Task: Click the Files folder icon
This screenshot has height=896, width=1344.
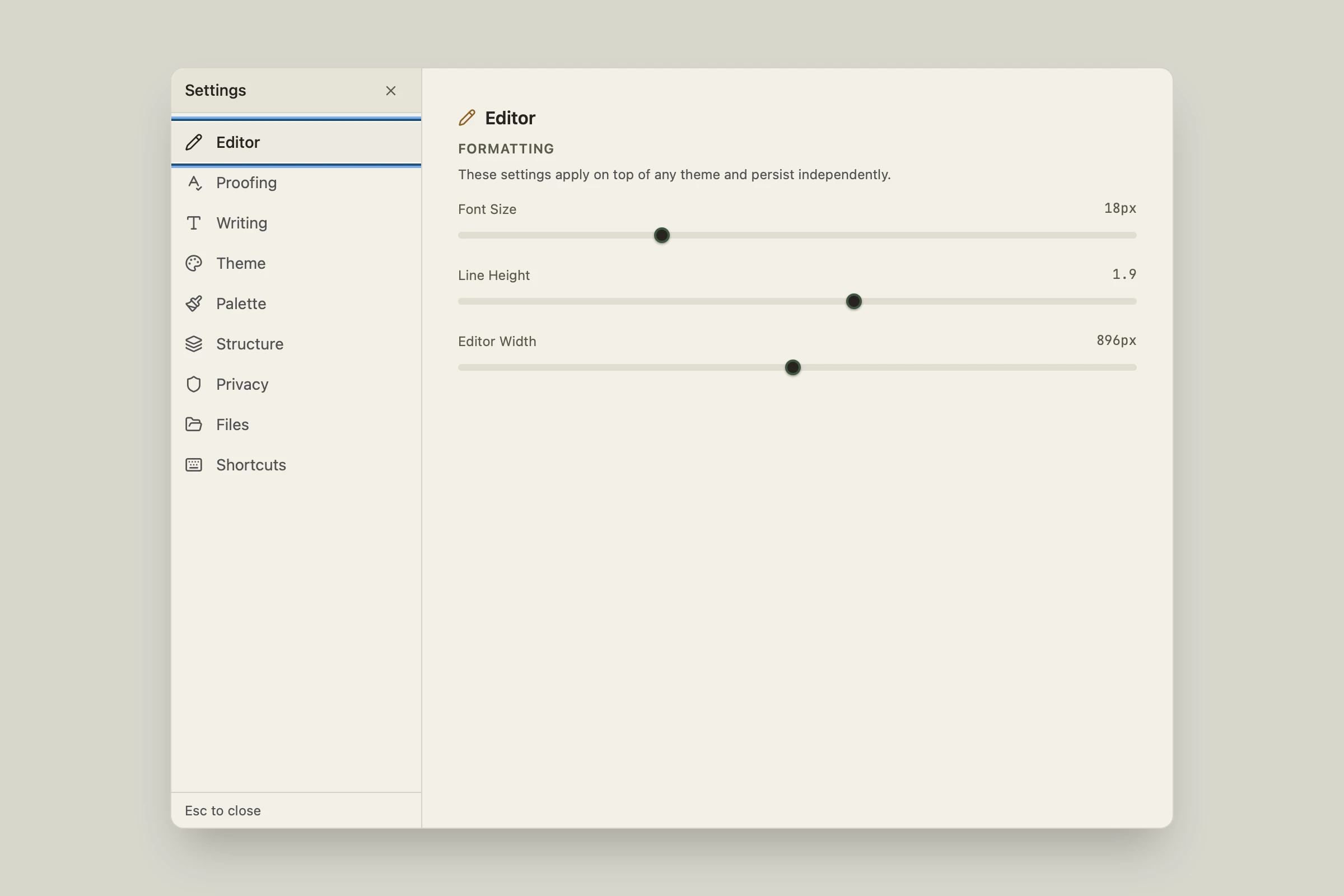Action: tap(194, 424)
